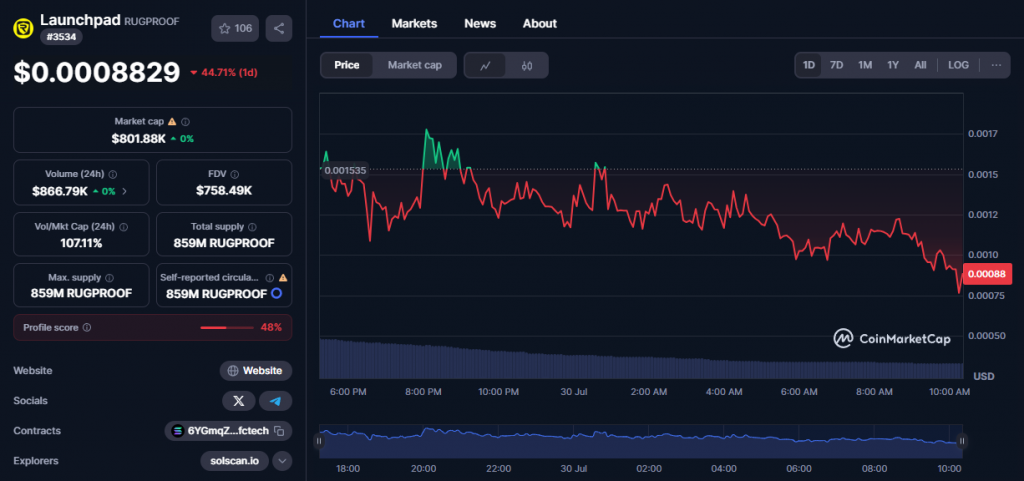Select Market cap chart toggle
This screenshot has height=481, width=1024.
coord(415,65)
